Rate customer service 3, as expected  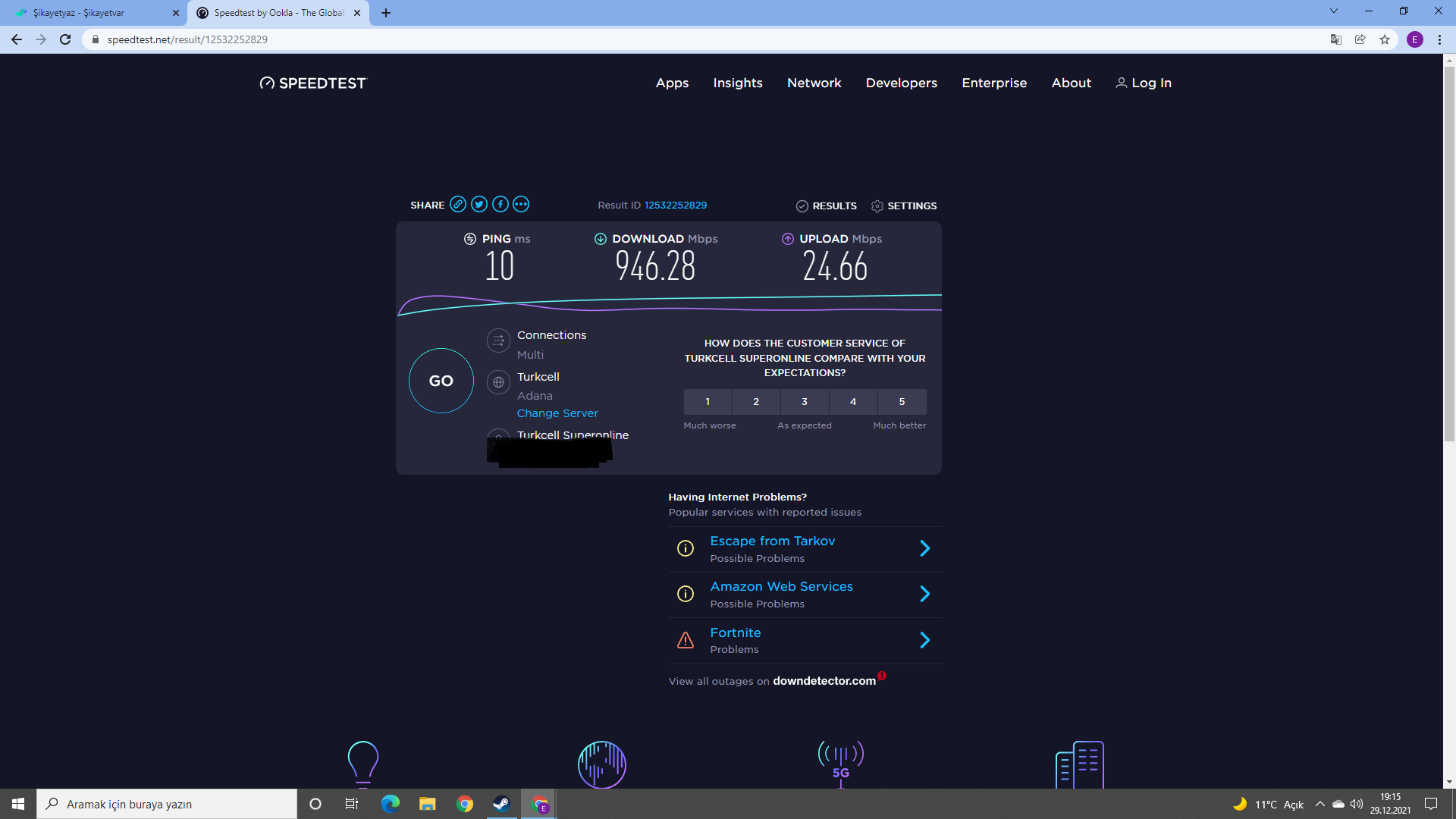[x=805, y=402]
